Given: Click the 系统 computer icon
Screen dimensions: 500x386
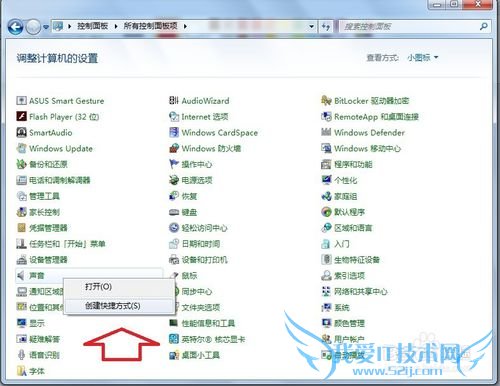Looking at the screenshot, I should [326, 307].
